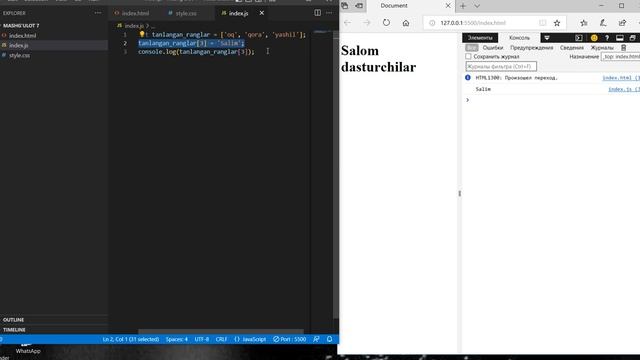Click the Ln 2, Col 1 status entry
Screen dimensions: 640x360
coord(131,339)
